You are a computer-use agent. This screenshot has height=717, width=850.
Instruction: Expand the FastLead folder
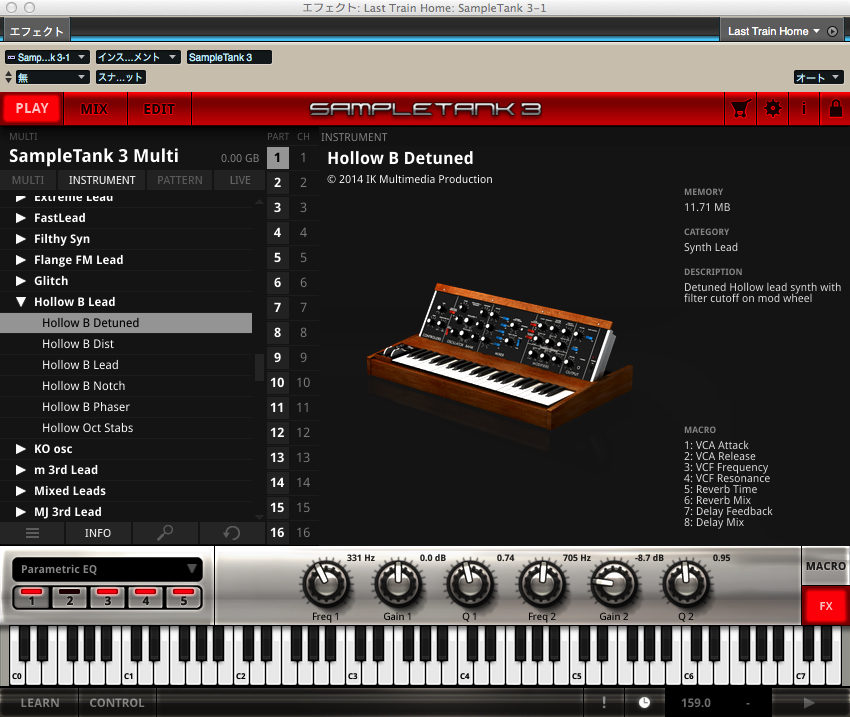(21, 218)
